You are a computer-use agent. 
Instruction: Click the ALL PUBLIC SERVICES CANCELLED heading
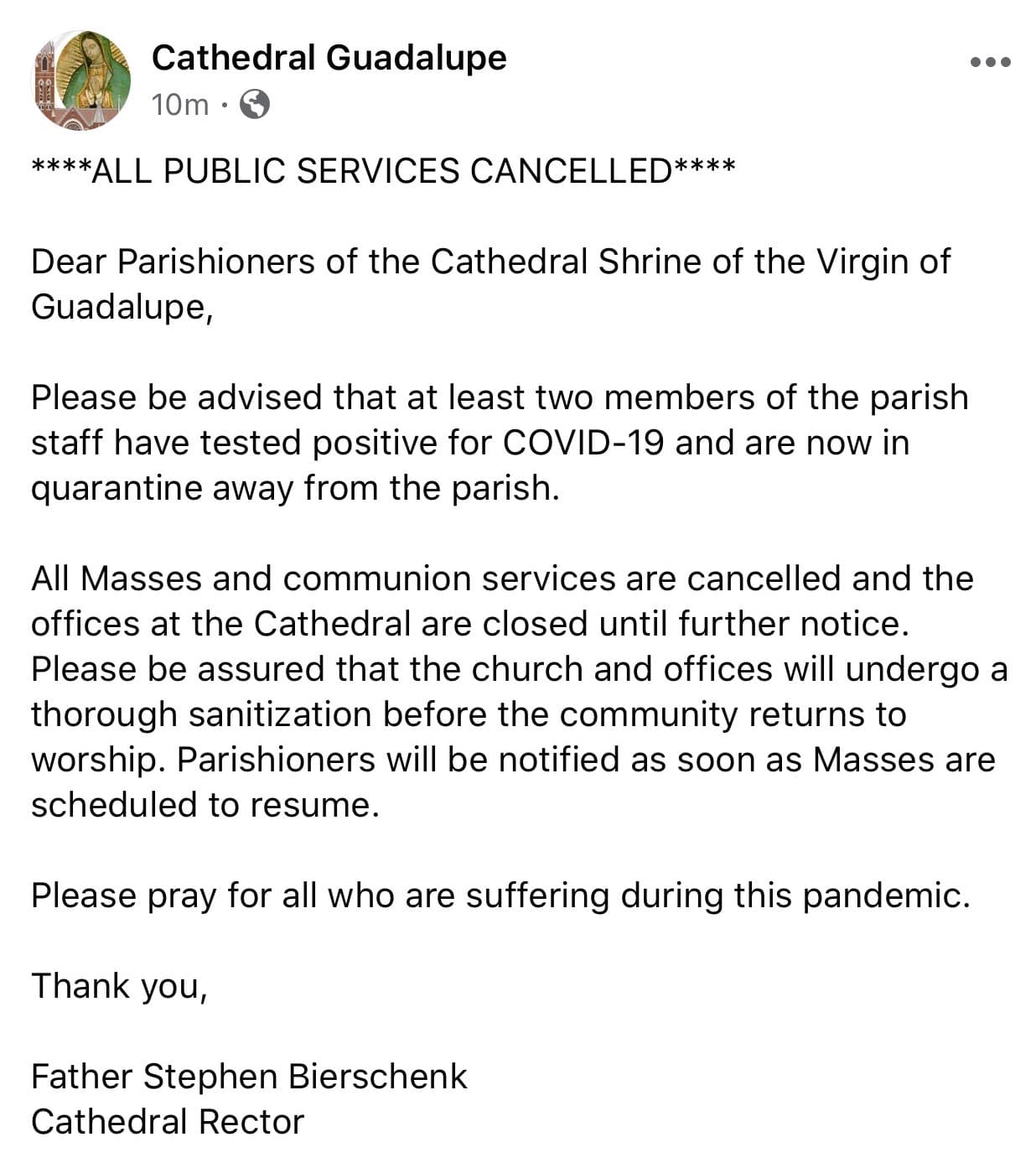[382, 170]
